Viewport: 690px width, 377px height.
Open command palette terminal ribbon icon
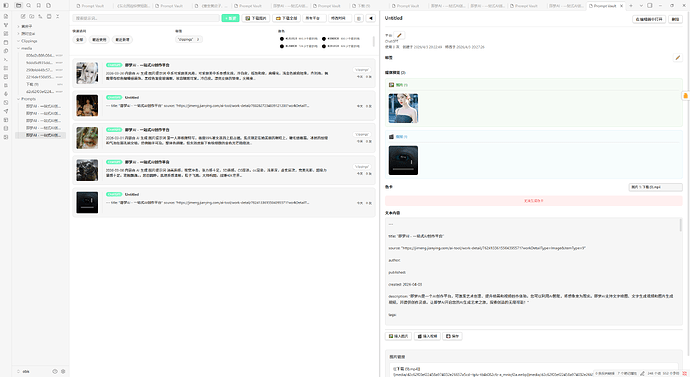(6, 59)
